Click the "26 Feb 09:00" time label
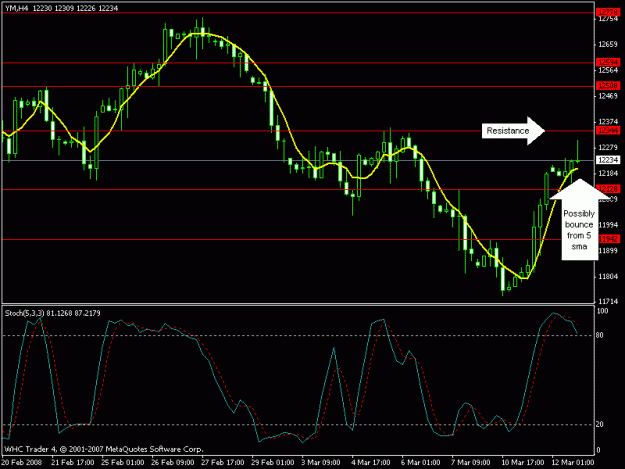The image size is (625, 469). pyautogui.click(x=173, y=463)
